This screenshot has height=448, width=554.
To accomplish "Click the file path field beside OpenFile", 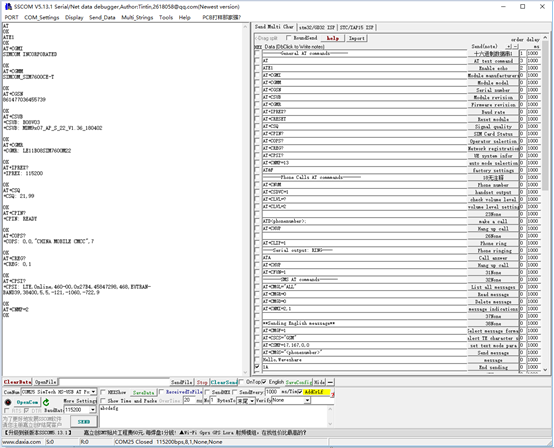I will pyautogui.click(x=114, y=382).
